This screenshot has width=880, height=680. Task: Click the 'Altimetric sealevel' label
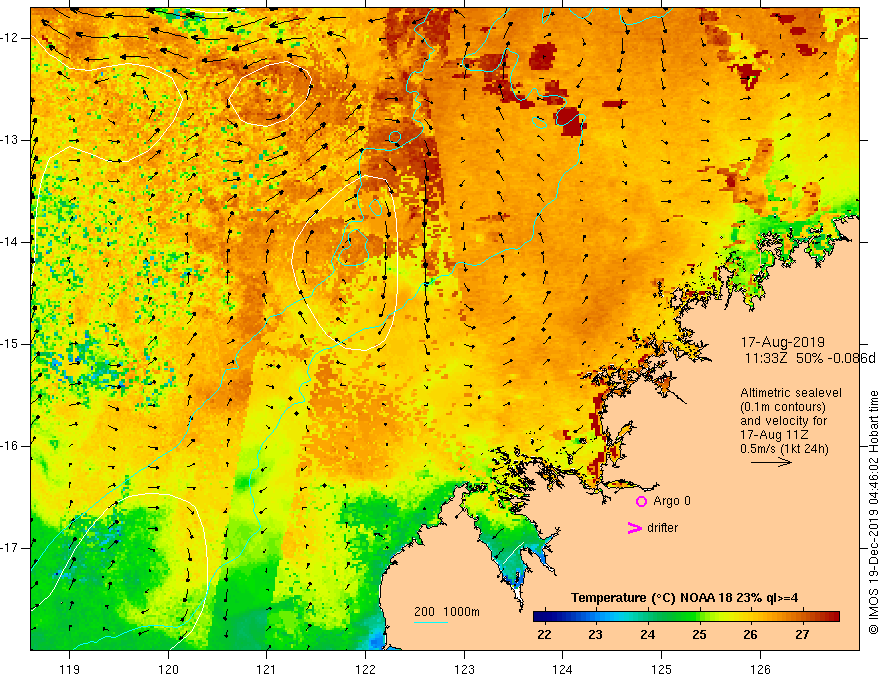(x=791, y=393)
